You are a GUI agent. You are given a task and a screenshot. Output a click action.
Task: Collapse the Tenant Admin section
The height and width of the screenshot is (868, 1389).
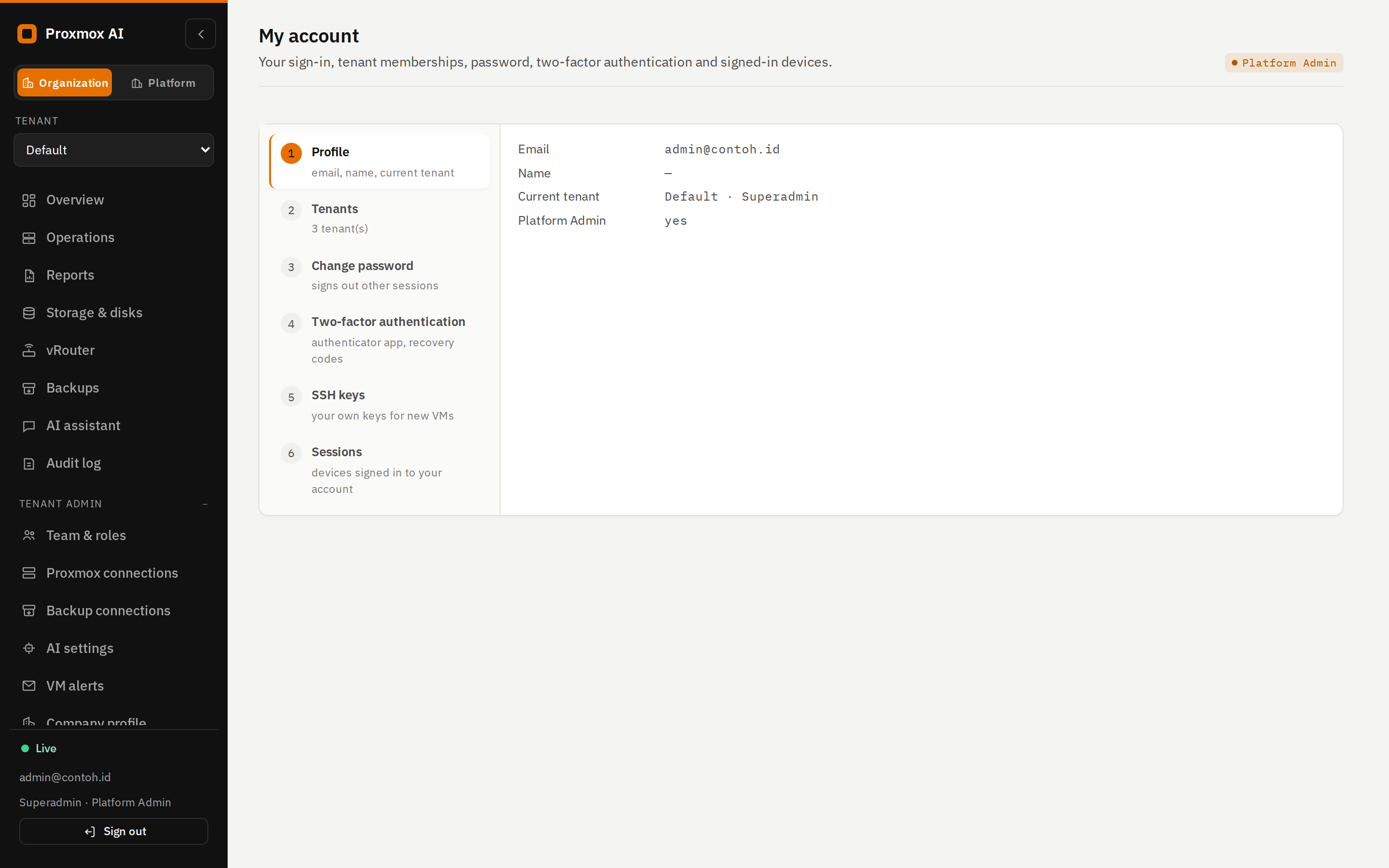[205, 504]
